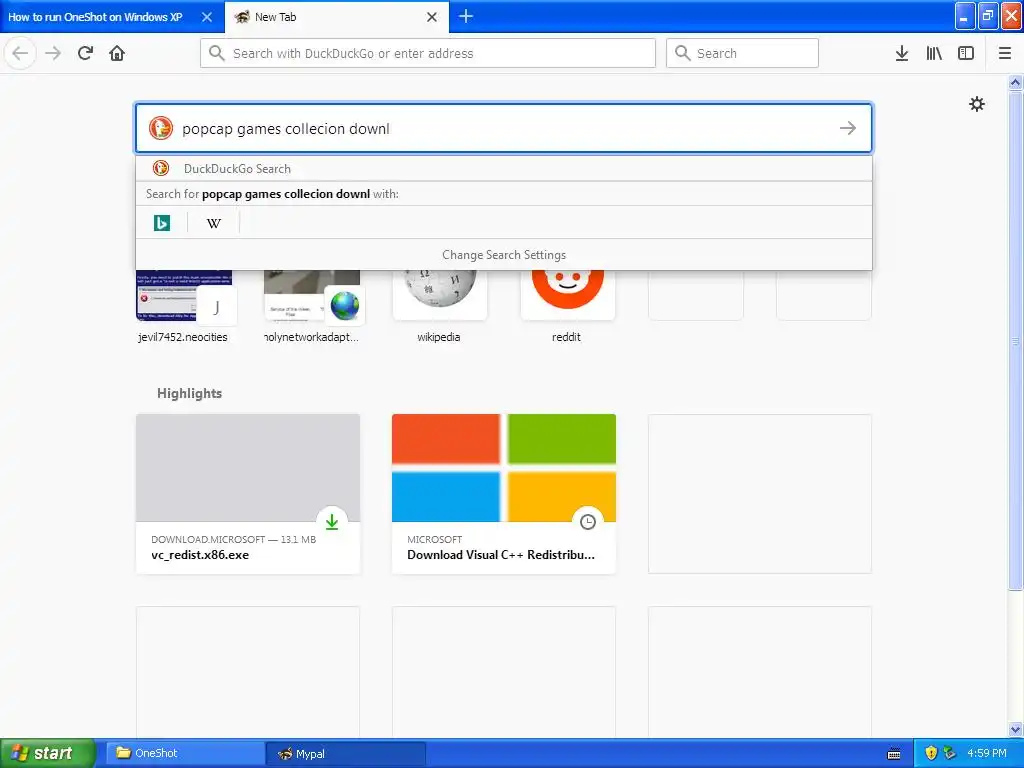
Task: Click the 4:59 PM clock
Action: pyautogui.click(x=987, y=753)
